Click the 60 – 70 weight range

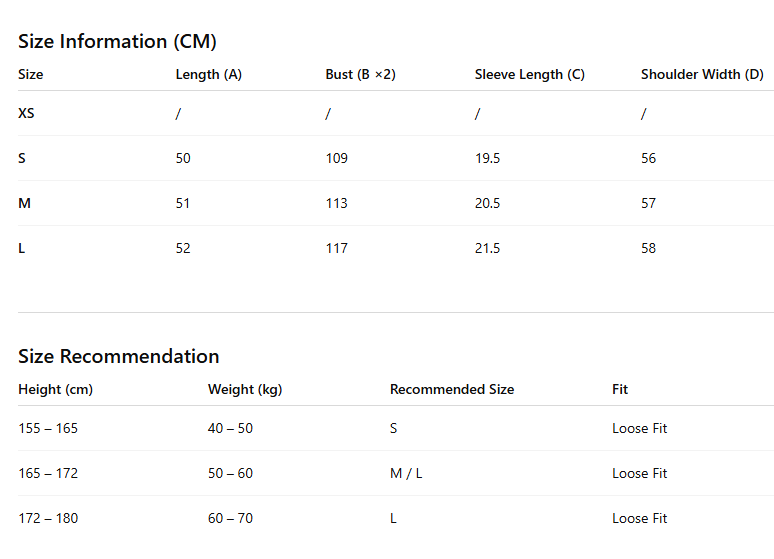pos(230,519)
